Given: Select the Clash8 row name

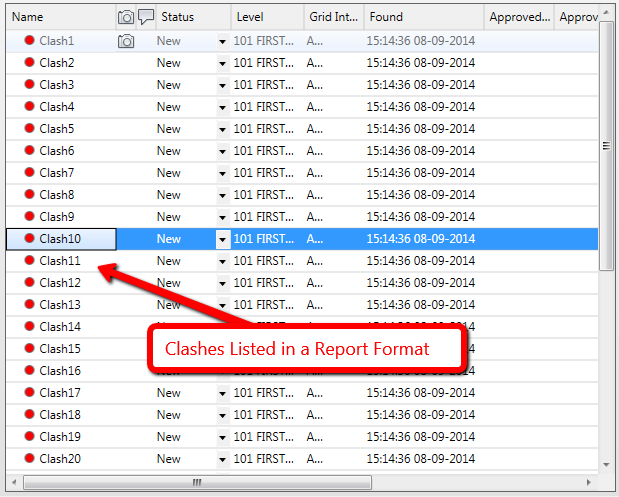Looking at the screenshot, I should [x=56, y=195].
